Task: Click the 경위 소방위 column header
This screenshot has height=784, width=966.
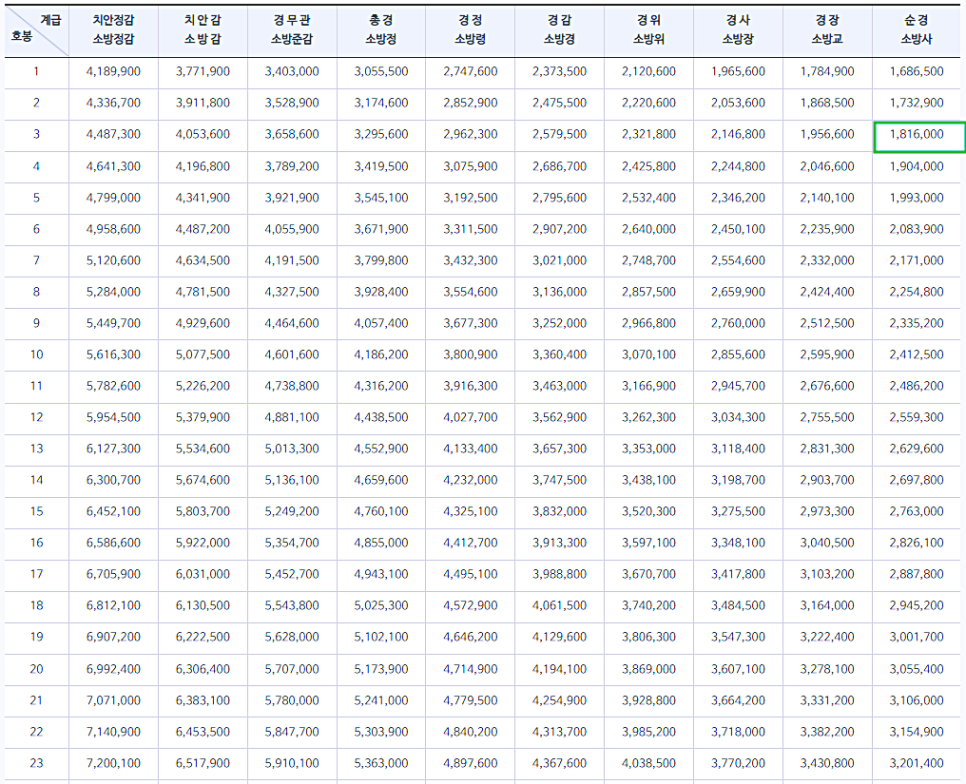Action: coord(649,30)
